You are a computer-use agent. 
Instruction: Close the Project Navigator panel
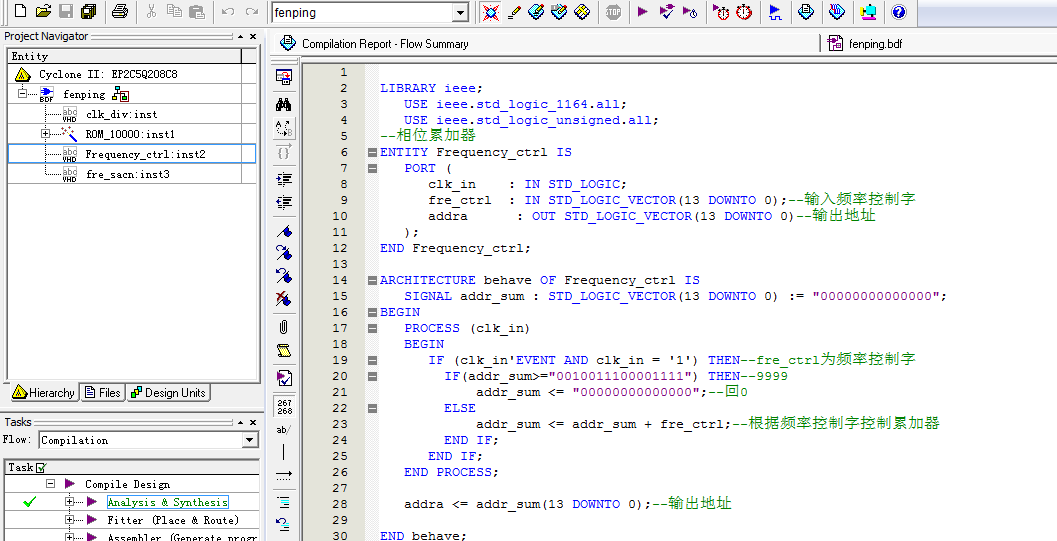click(x=253, y=36)
